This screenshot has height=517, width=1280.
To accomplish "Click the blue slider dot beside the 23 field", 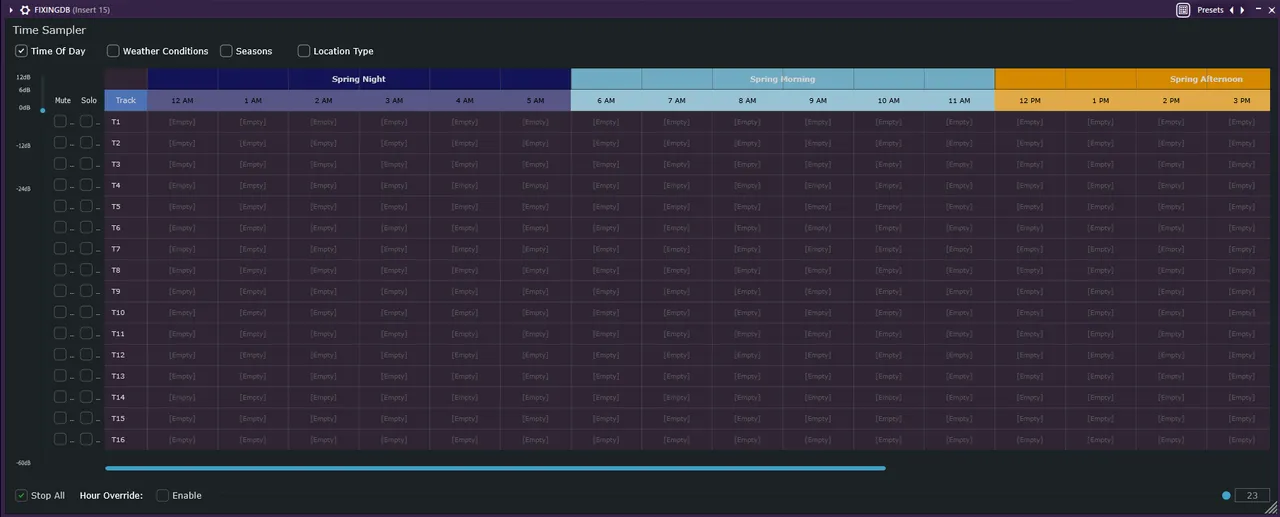I will pos(1226,495).
